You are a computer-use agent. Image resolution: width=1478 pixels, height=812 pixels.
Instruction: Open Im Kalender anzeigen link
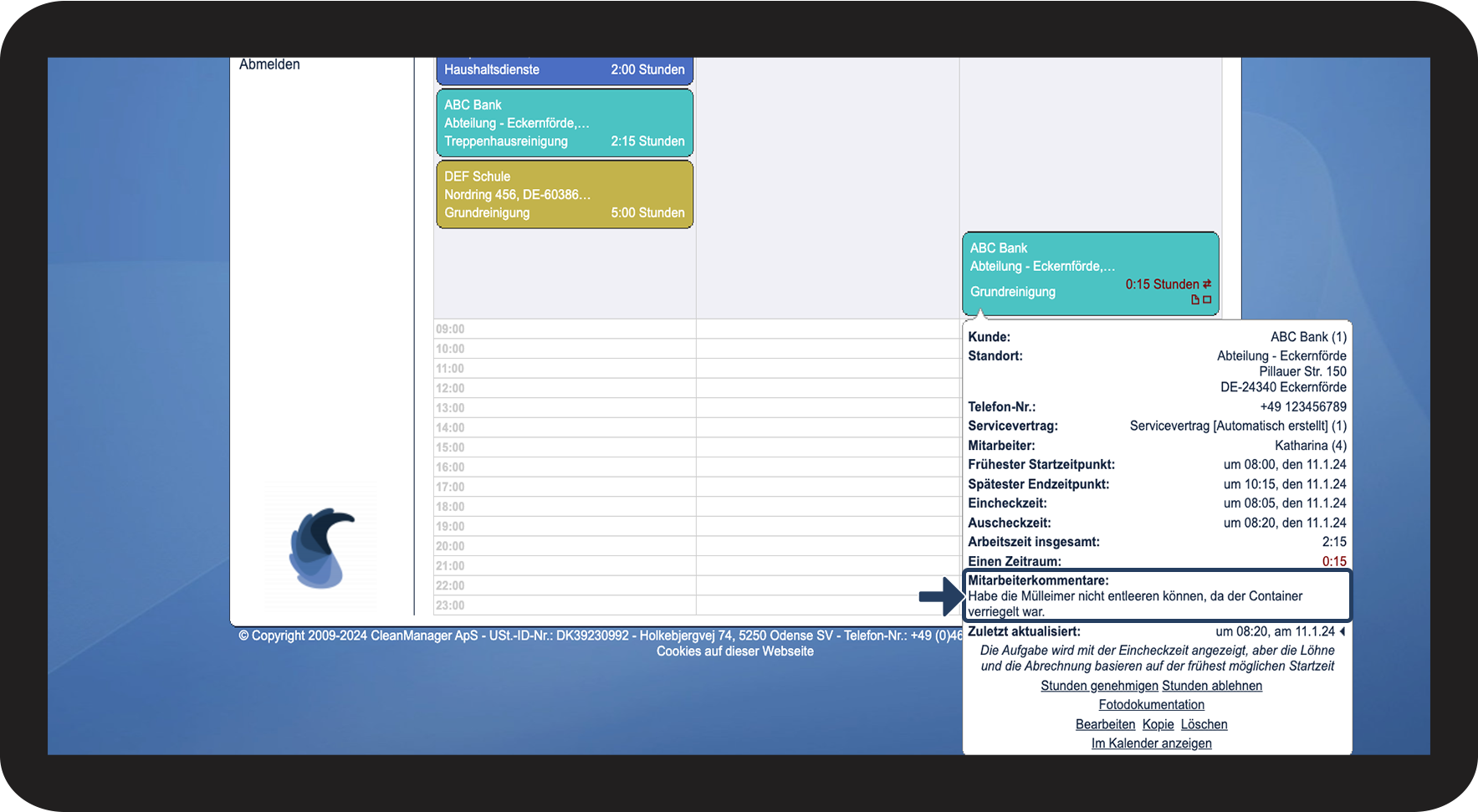pyautogui.click(x=1152, y=743)
